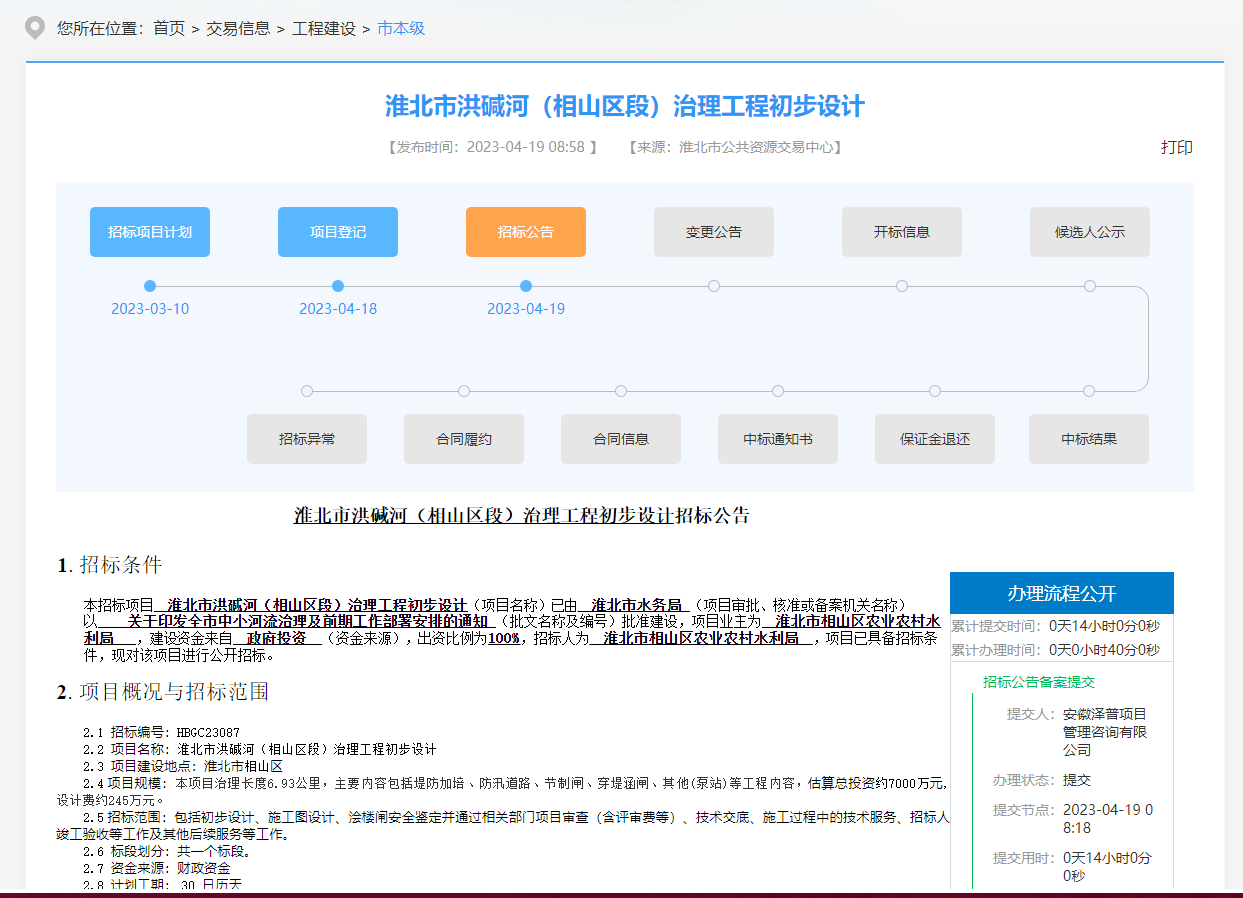Viewport: 1243px width, 898px height.
Task: Open the 保证金退还 step
Action: pyautogui.click(x=935, y=439)
